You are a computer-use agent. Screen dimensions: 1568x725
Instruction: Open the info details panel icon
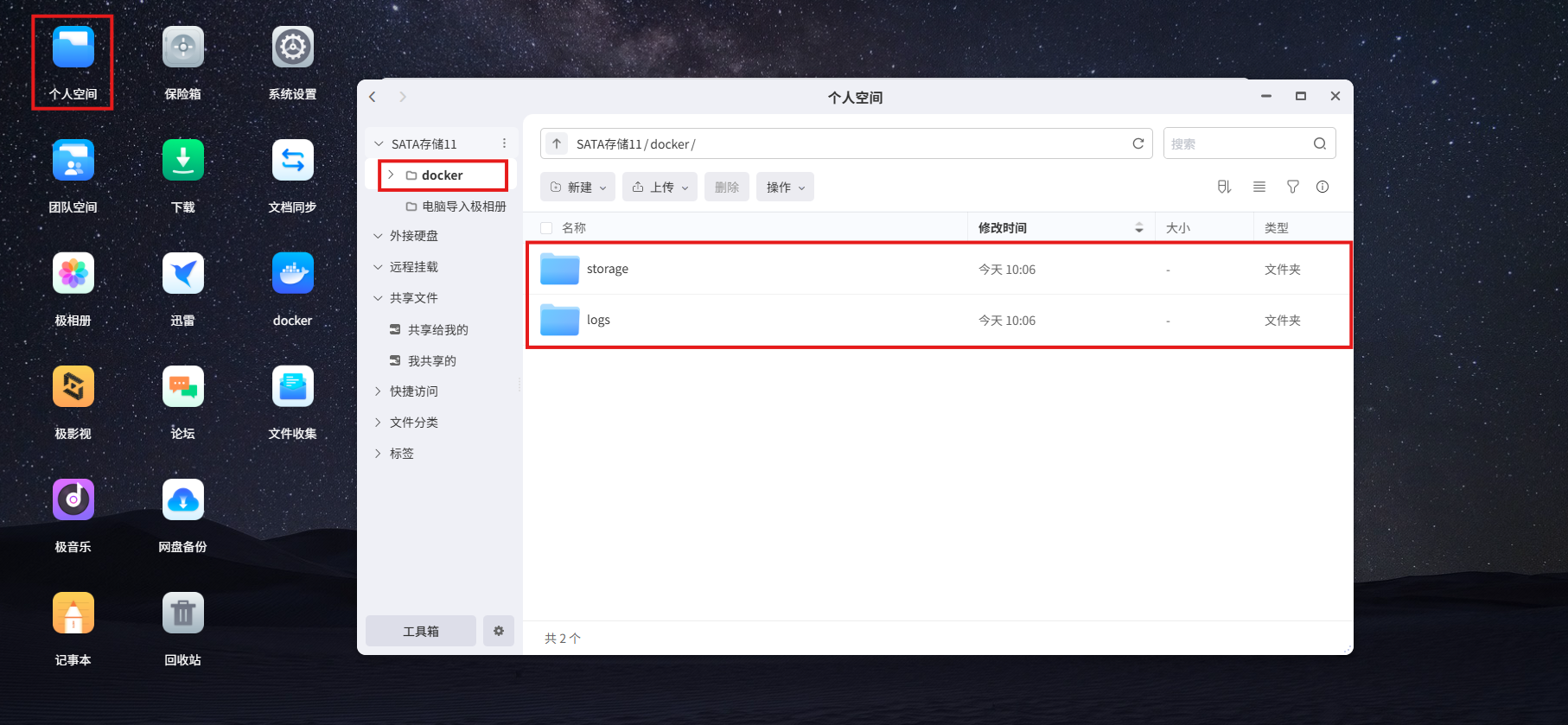(x=1322, y=187)
